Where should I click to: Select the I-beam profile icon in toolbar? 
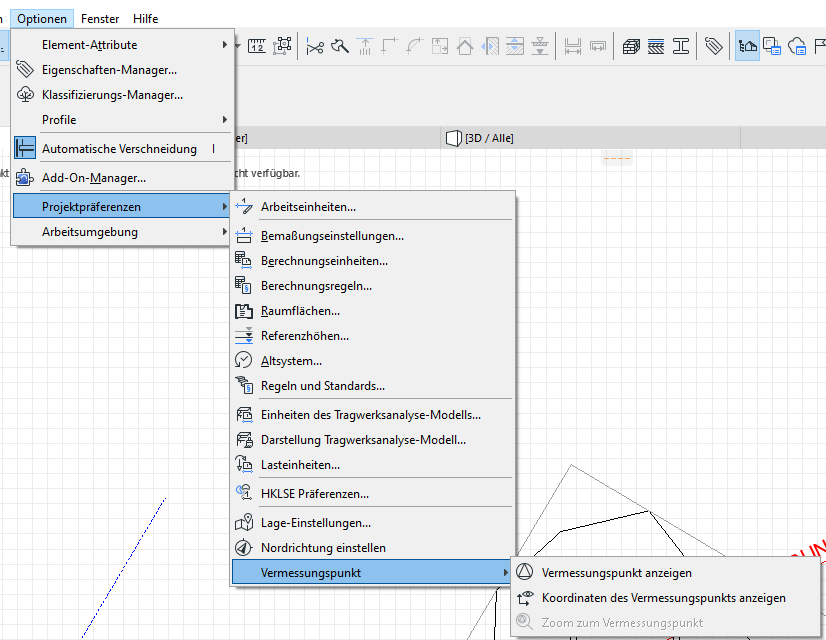point(682,46)
